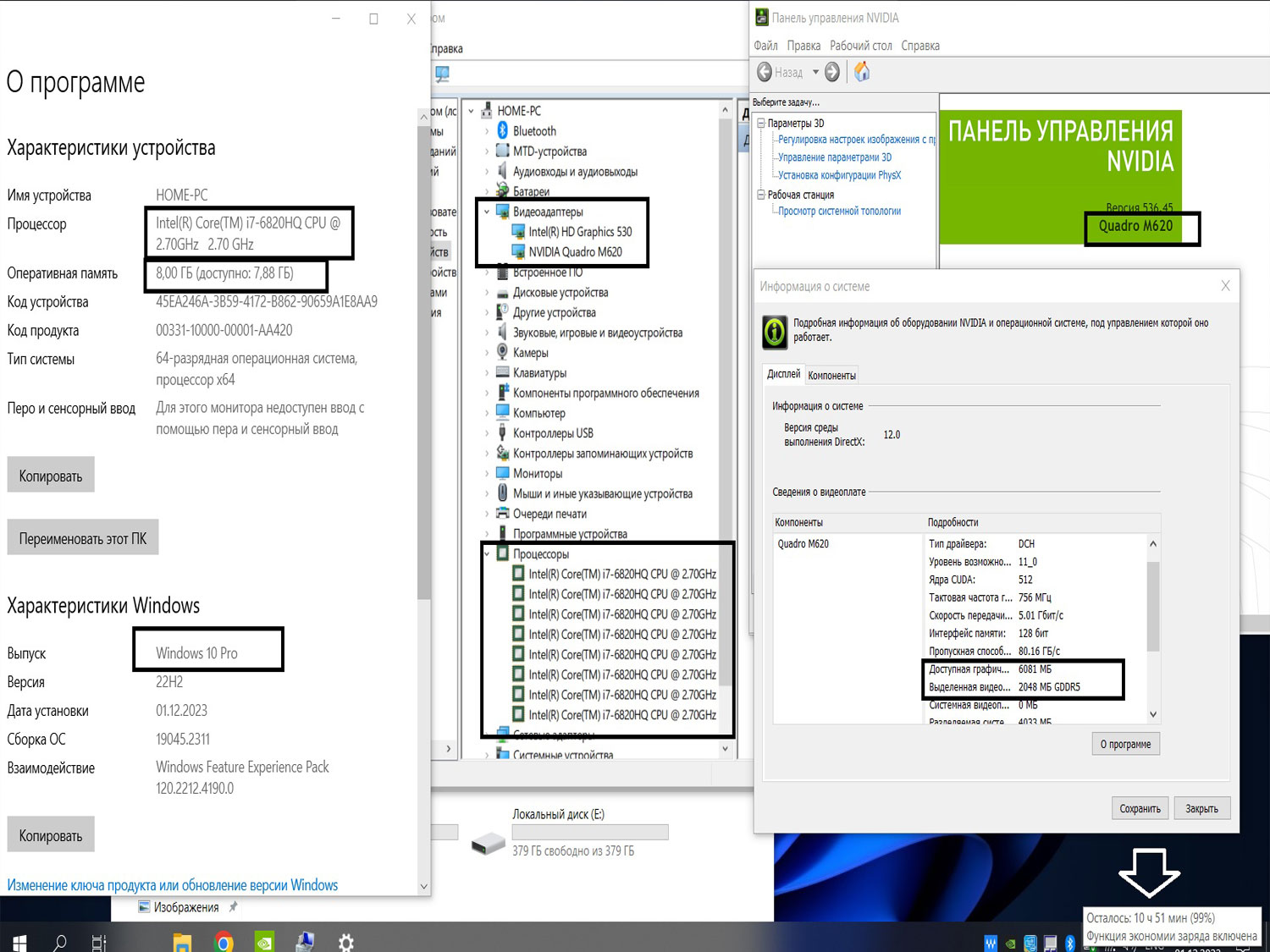Open Task View from the taskbar

pos(99,942)
